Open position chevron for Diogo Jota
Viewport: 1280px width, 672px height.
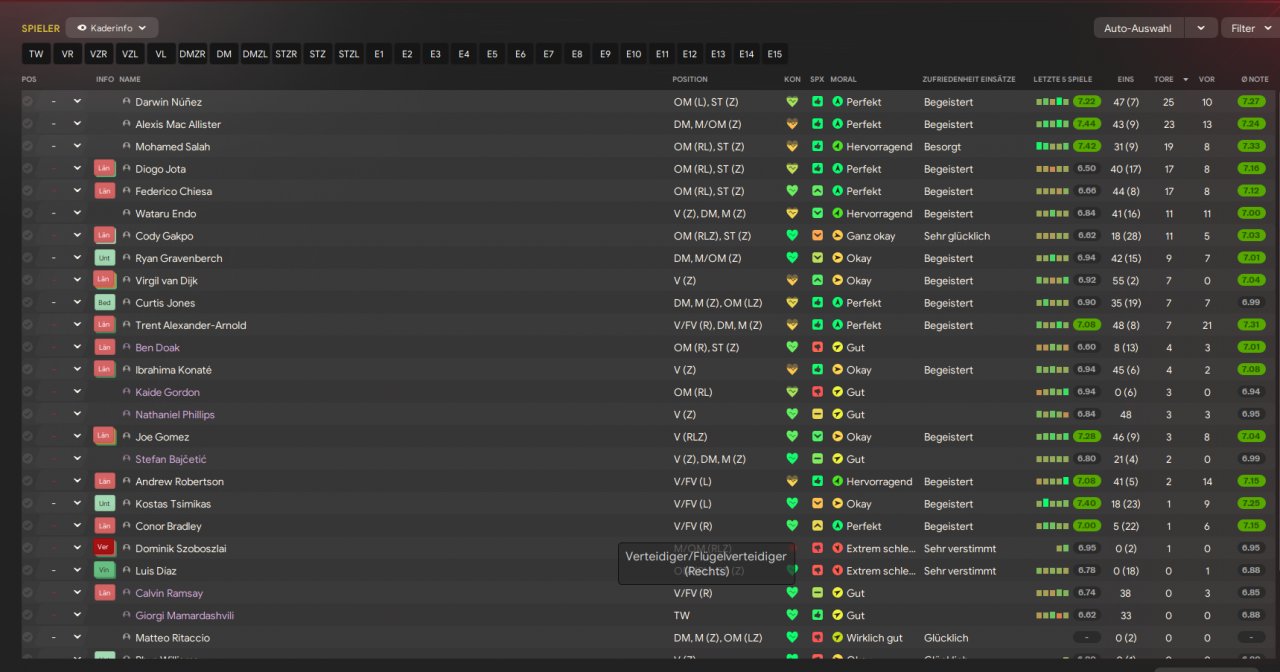(x=77, y=169)
